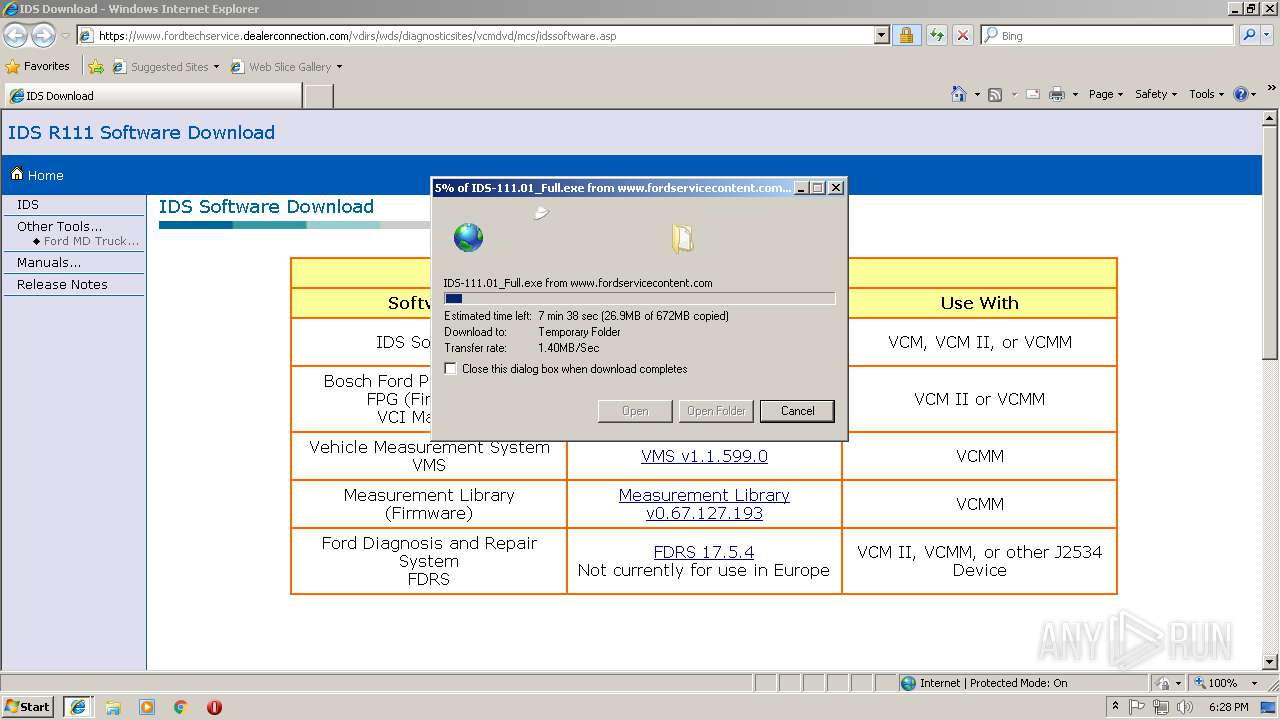
Task: Click Measurement Library v0.67.127.193 link
Action: [704, 504]
